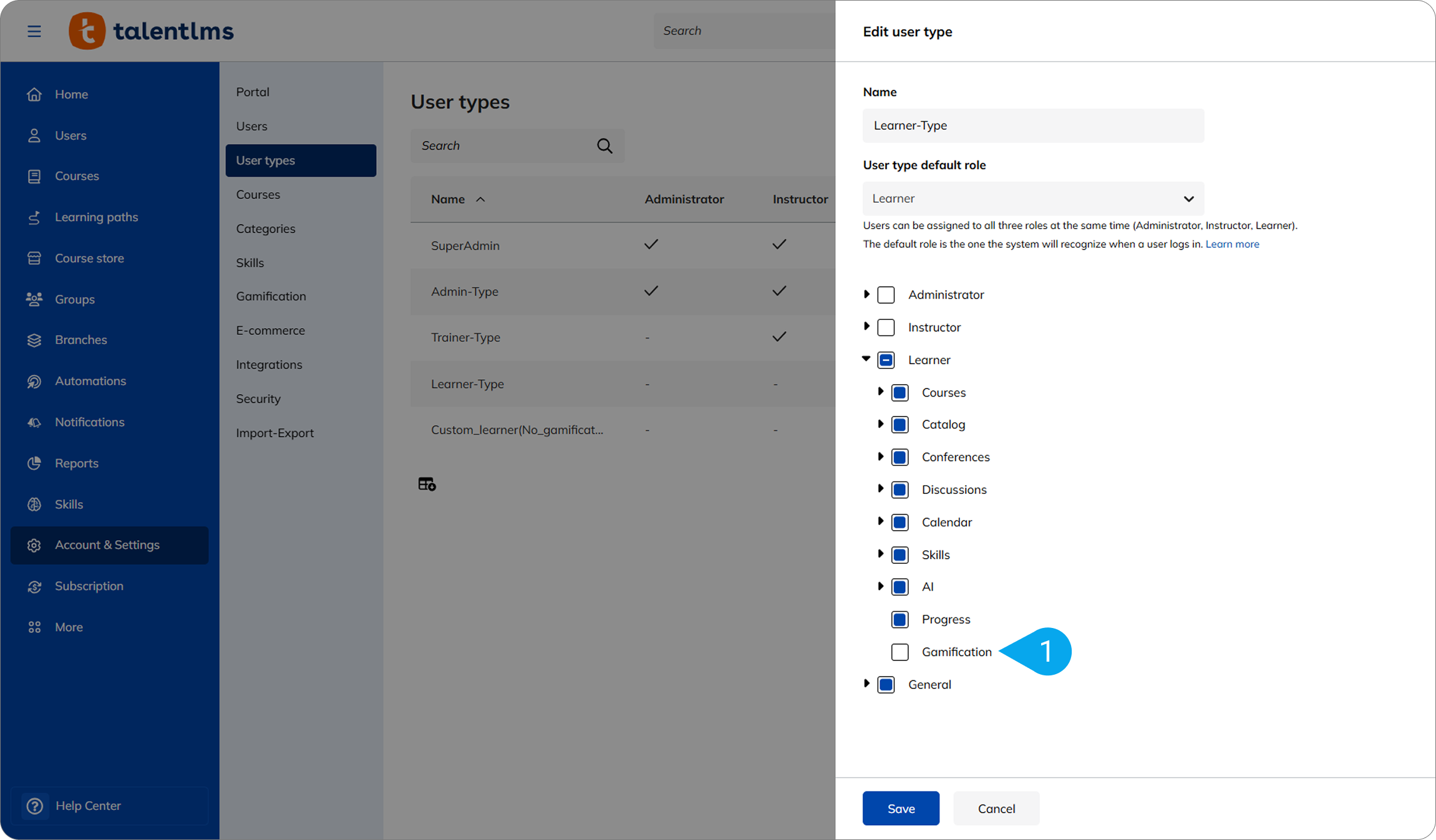
Task: Open Branches from the sidebar icon
Action: pyautogui.click(x=34, y=340)
